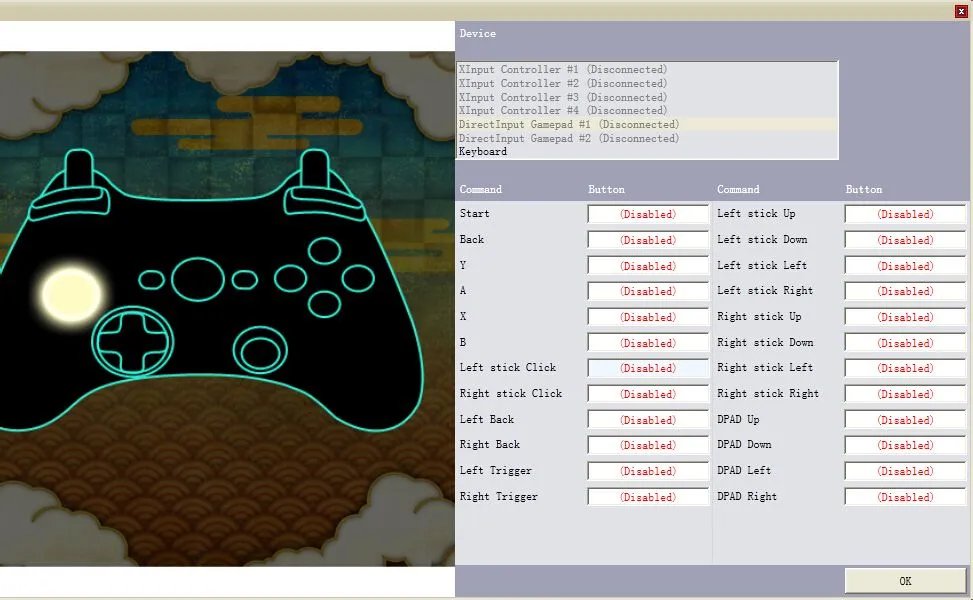The image size is (973, 600).
Task: Set binding for Left stick Click
Action: coord(647,368)
